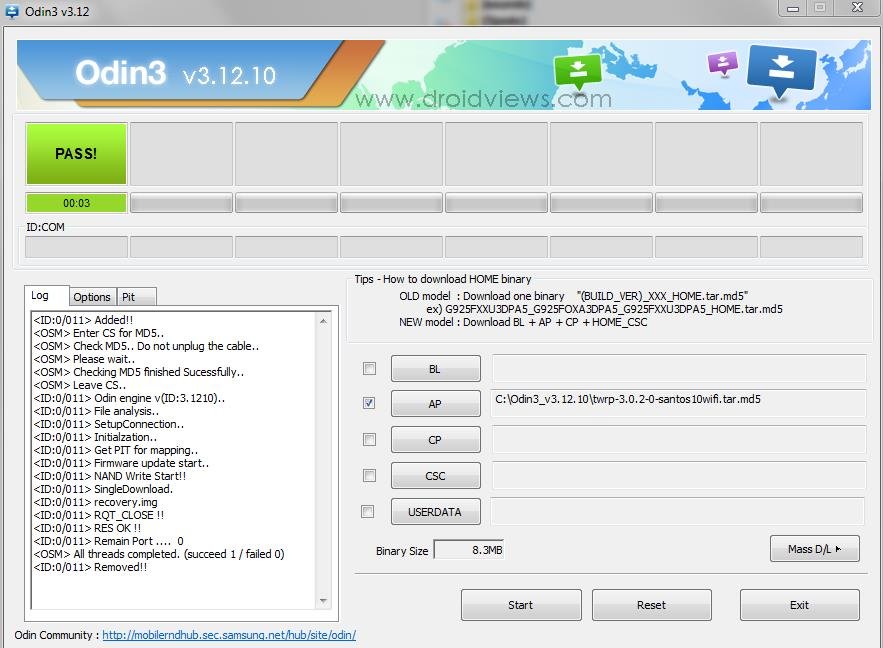Click the 'ID:COM' label
883x648 pixels.
(x=46, y=227)
